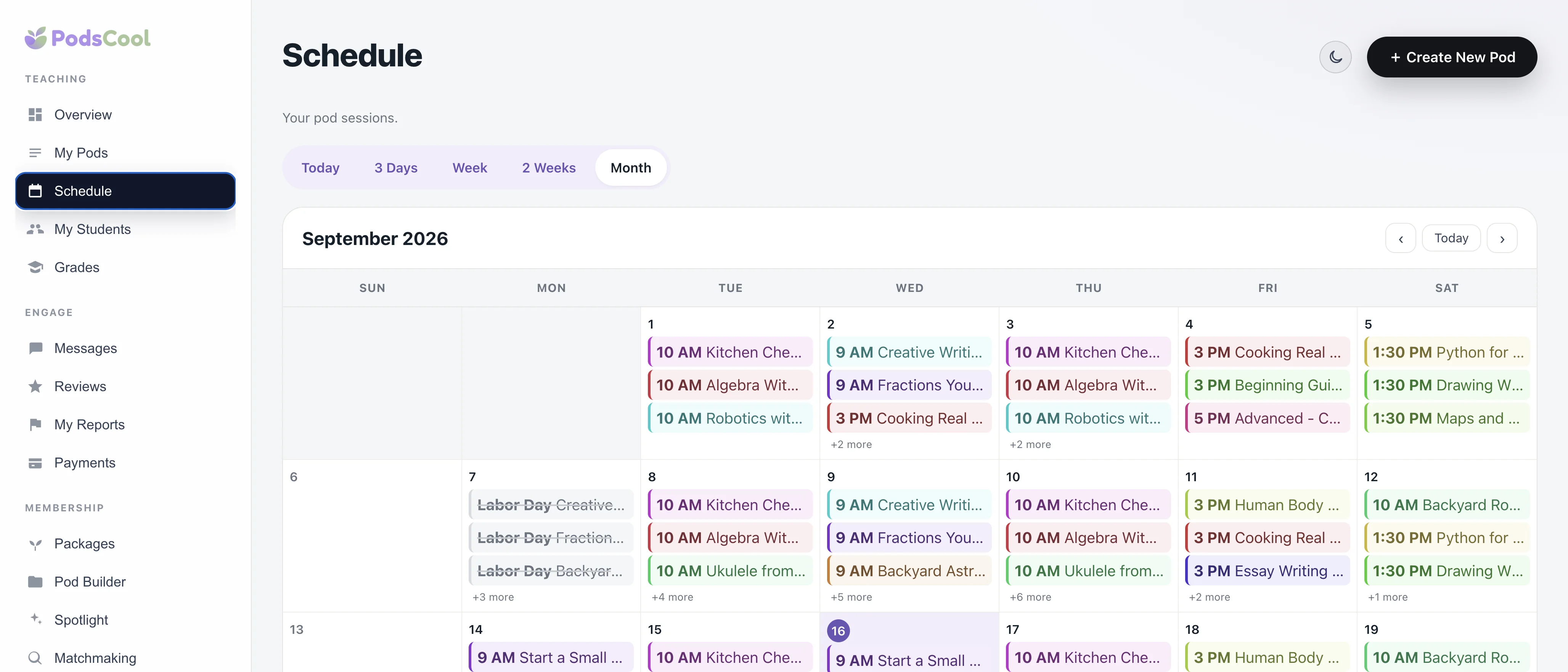Click the Packages sprout icon
Image resolution: width=1568 pixels, height=672 pixels.
(35, 544)
